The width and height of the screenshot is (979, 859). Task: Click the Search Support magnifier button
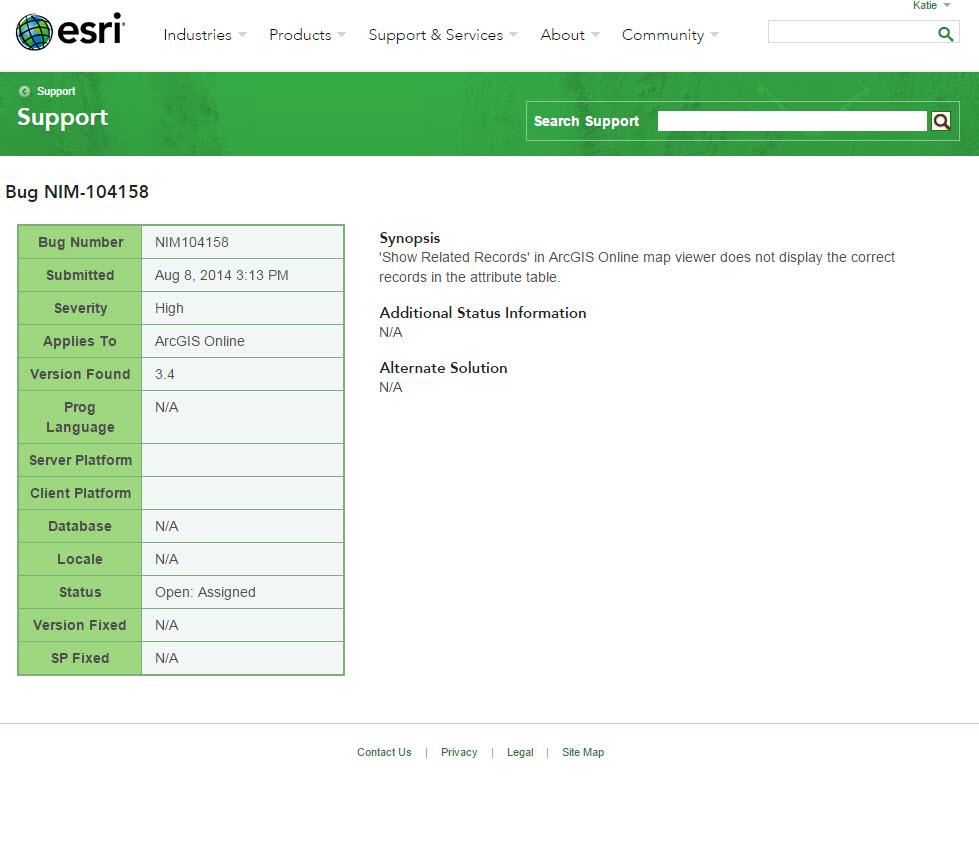941,121
